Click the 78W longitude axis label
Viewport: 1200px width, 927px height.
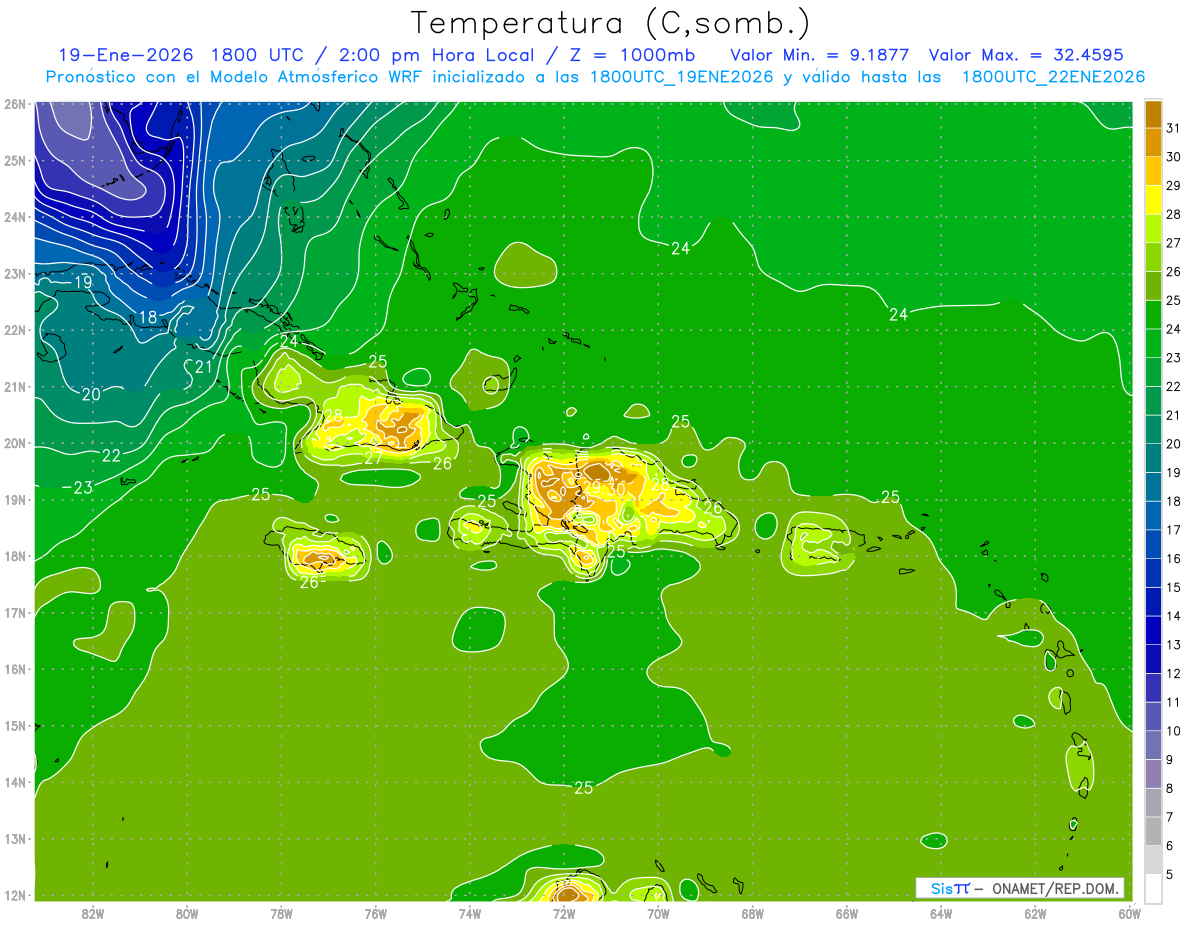point(281,912)
